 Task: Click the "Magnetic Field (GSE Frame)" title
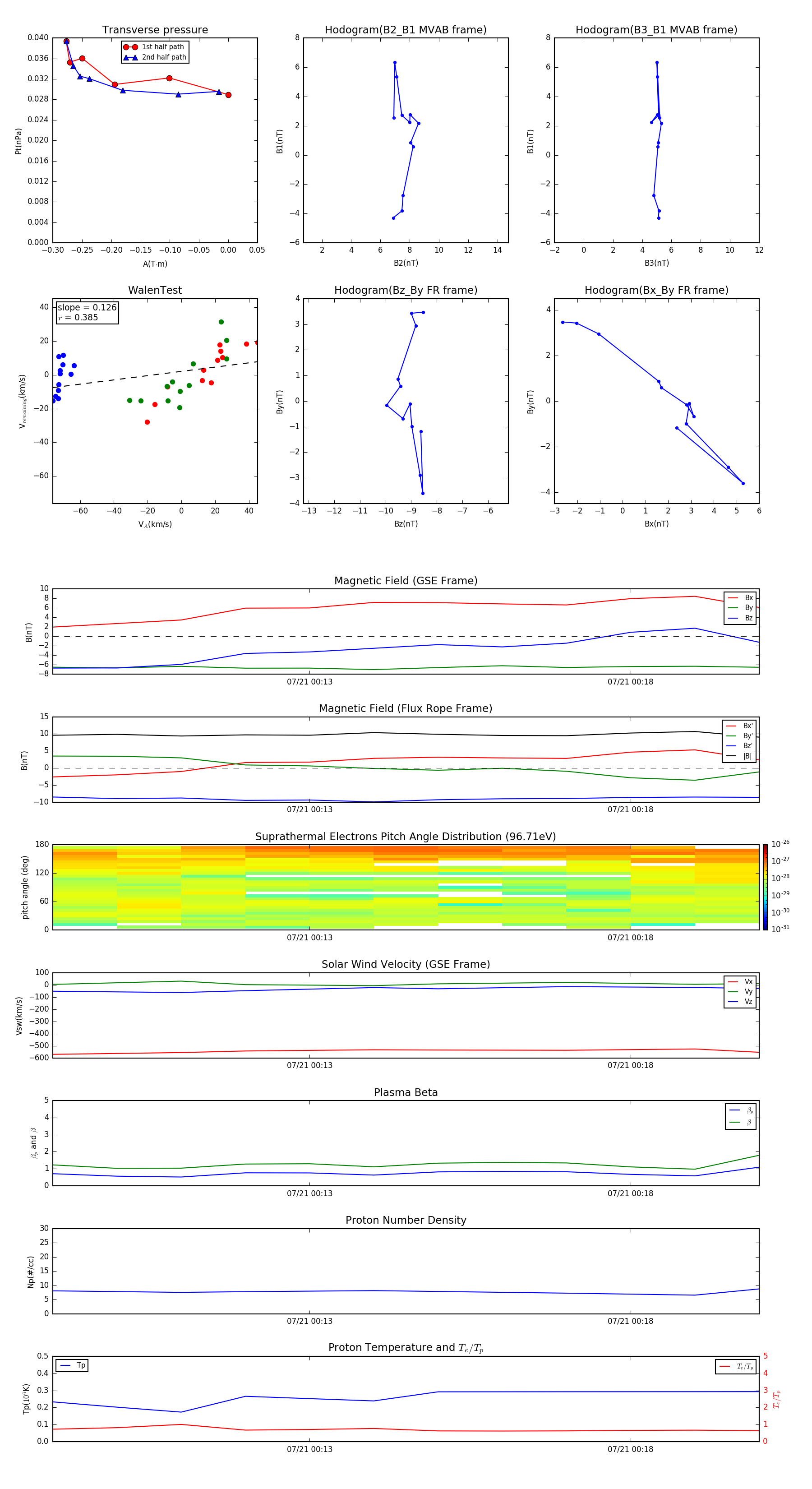[x=406, y=581]
